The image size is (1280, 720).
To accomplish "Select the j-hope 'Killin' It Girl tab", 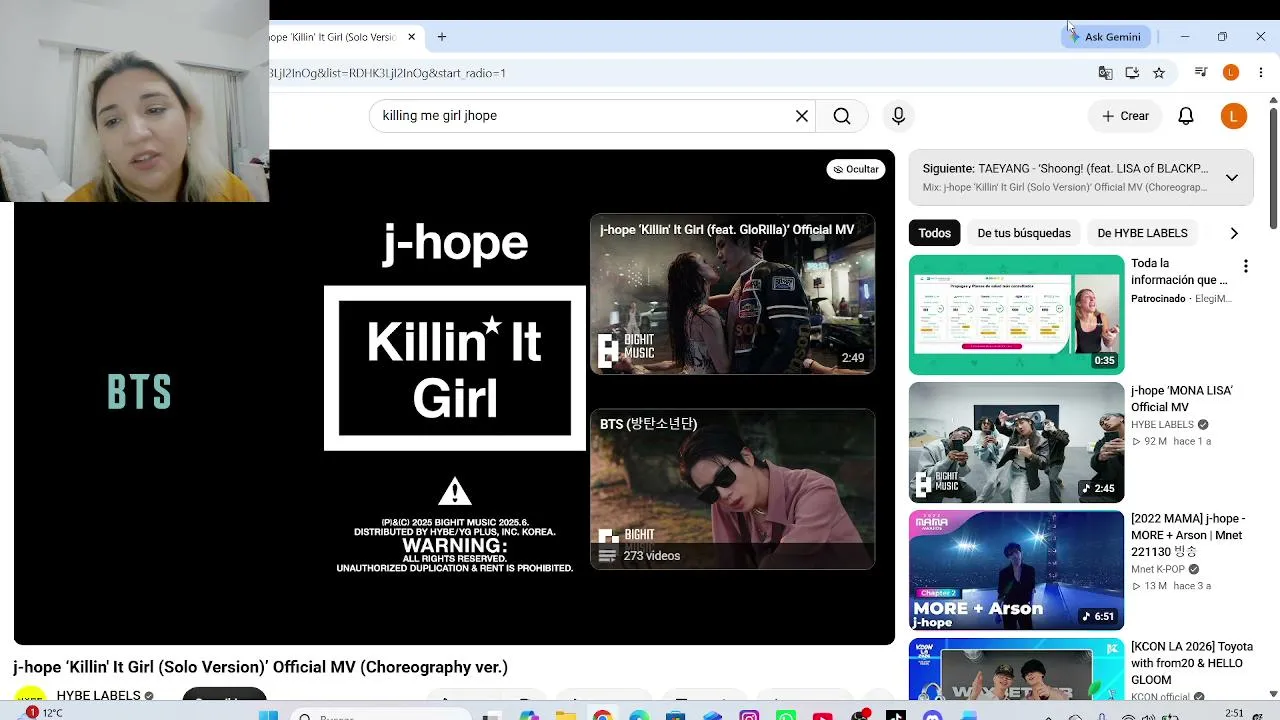I will (x=335, y=37).
